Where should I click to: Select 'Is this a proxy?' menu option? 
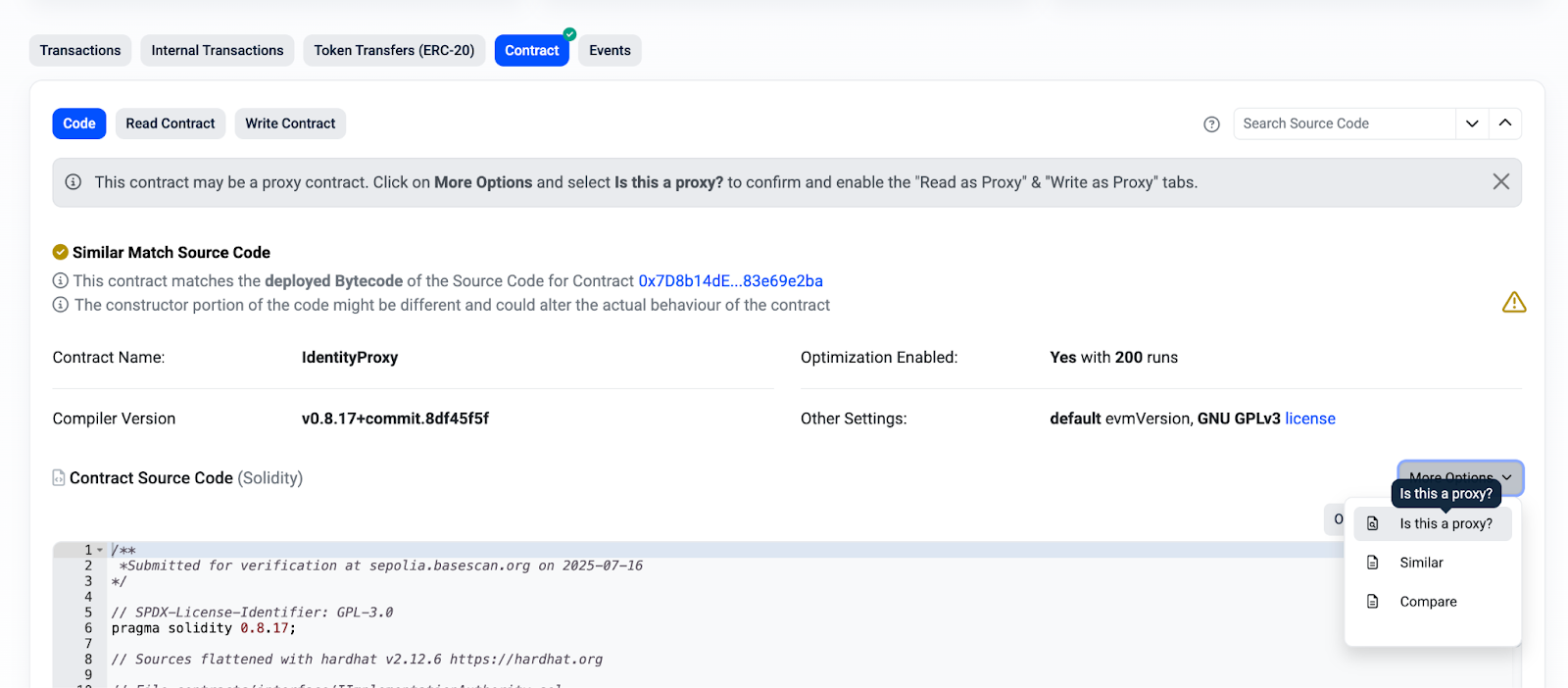(1445, 524)
